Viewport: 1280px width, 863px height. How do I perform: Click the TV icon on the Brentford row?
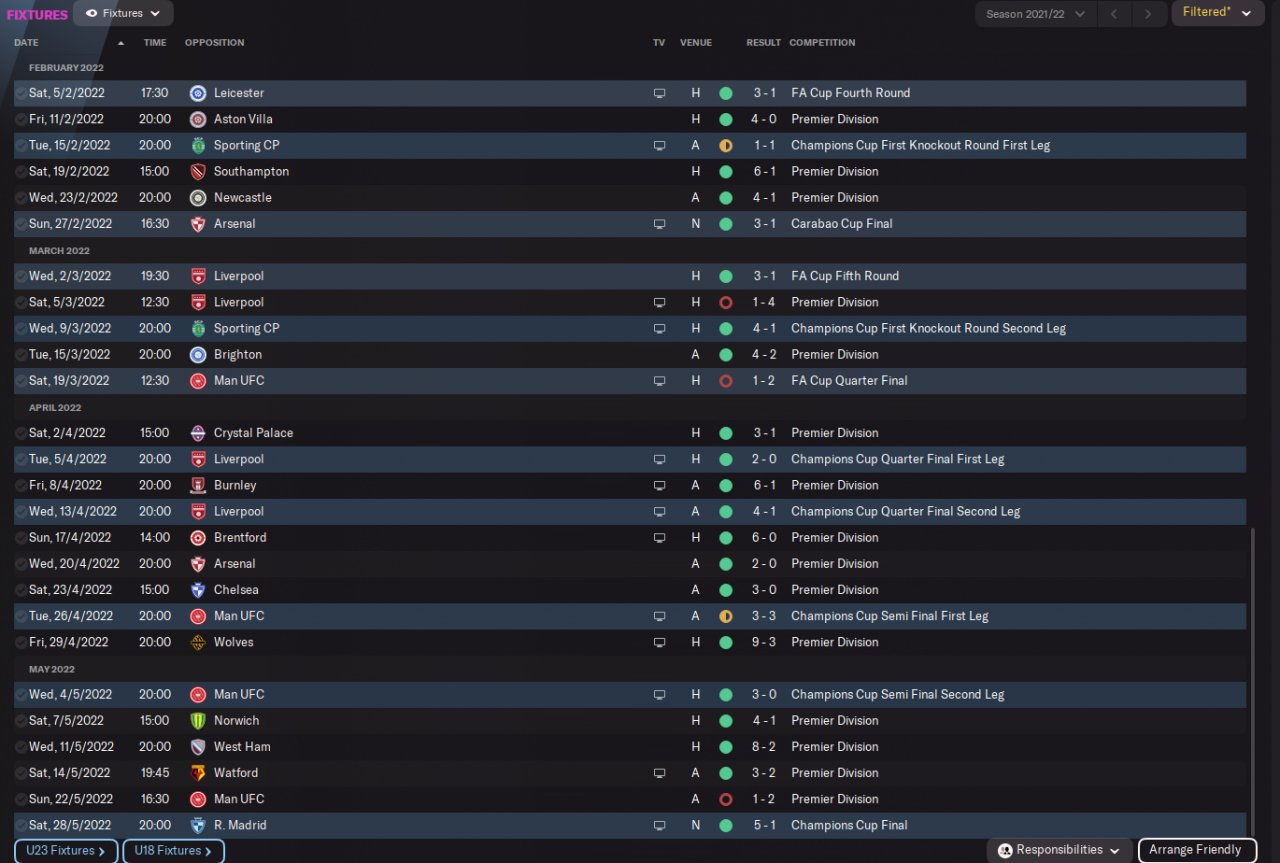pos(659,537)
